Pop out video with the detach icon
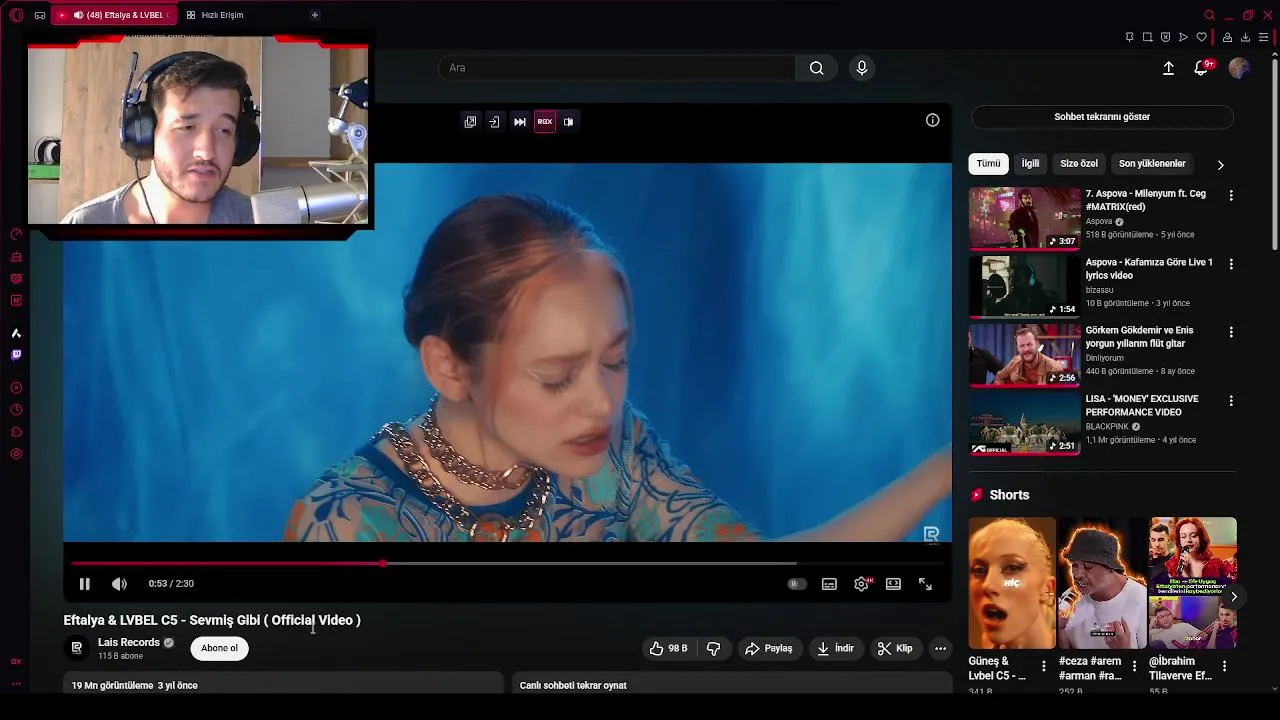Viewport: 1280px width, 720px height. click(470, 122)
